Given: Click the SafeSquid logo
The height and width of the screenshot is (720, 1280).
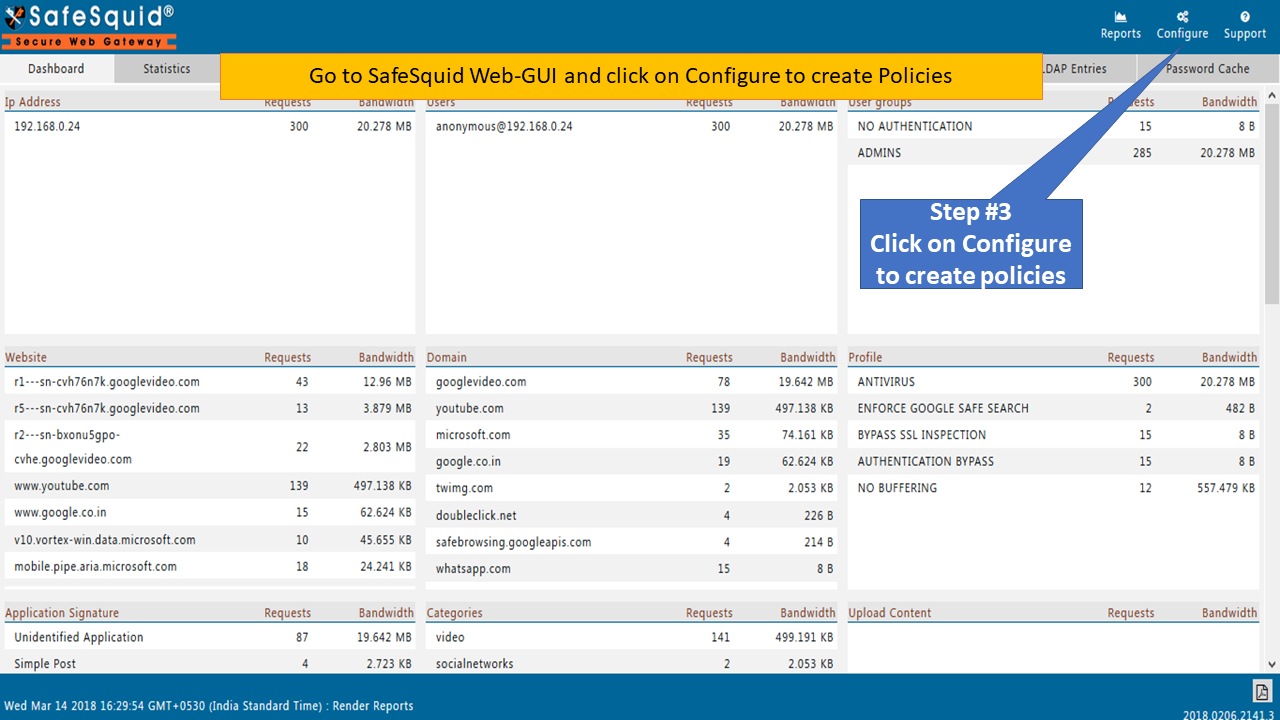Looking at the screenshot, I should (x=89, y=26).
